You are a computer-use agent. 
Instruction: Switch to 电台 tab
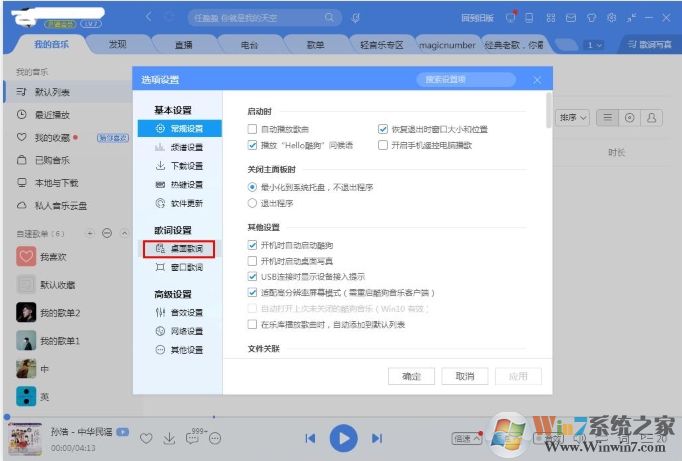tap(249, 45)
